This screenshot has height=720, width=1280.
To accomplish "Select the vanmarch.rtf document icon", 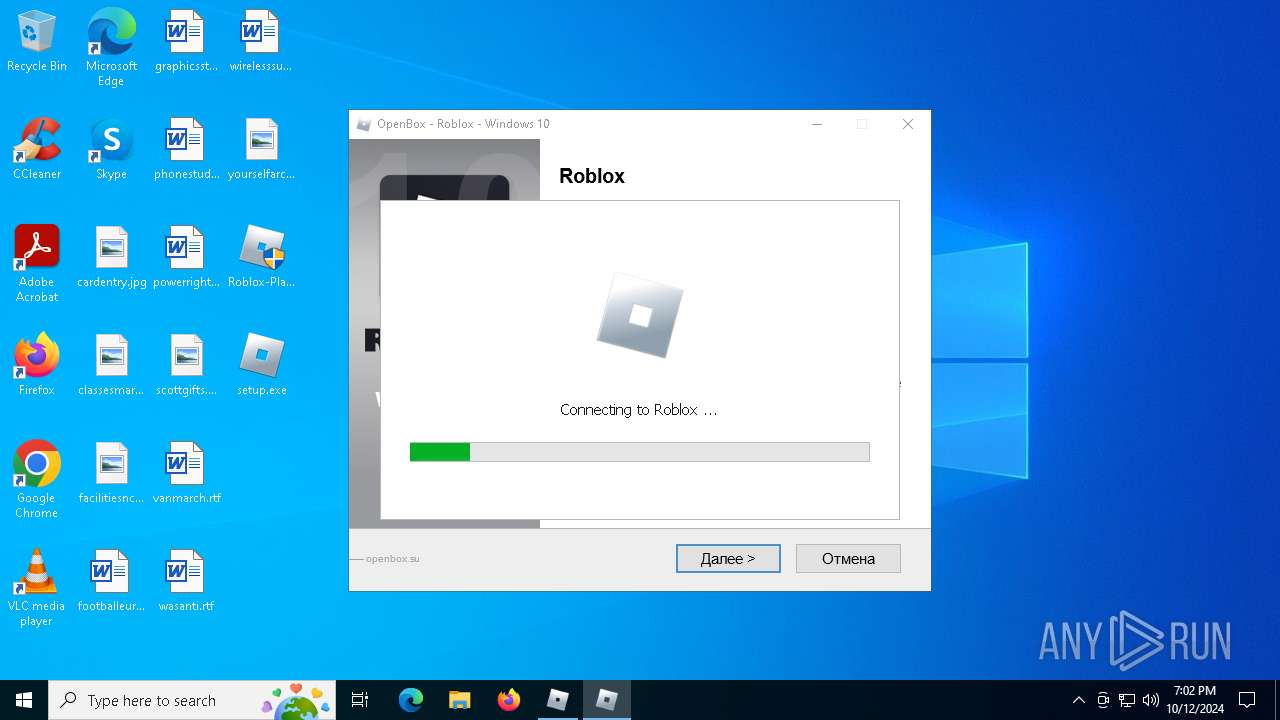I will point(186,473).
